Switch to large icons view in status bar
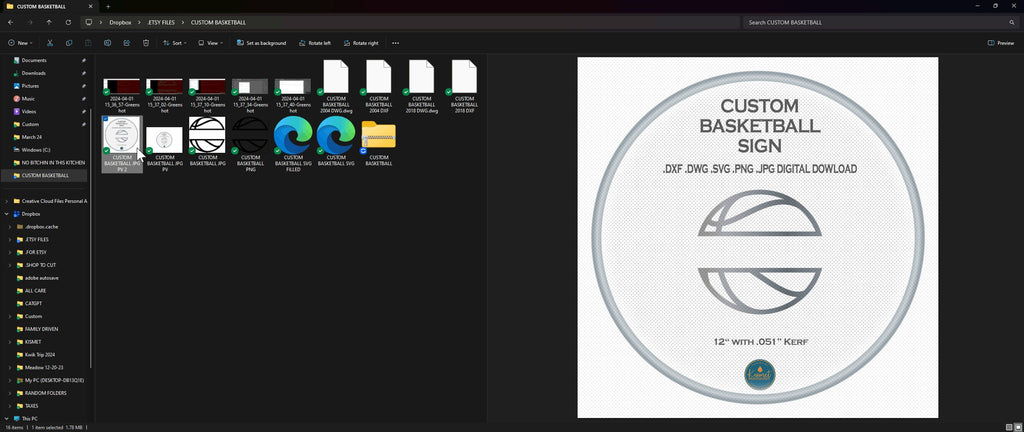The height and width of the screenshot is (432, 1024). pyautogui.click(x=1016, y=427)
